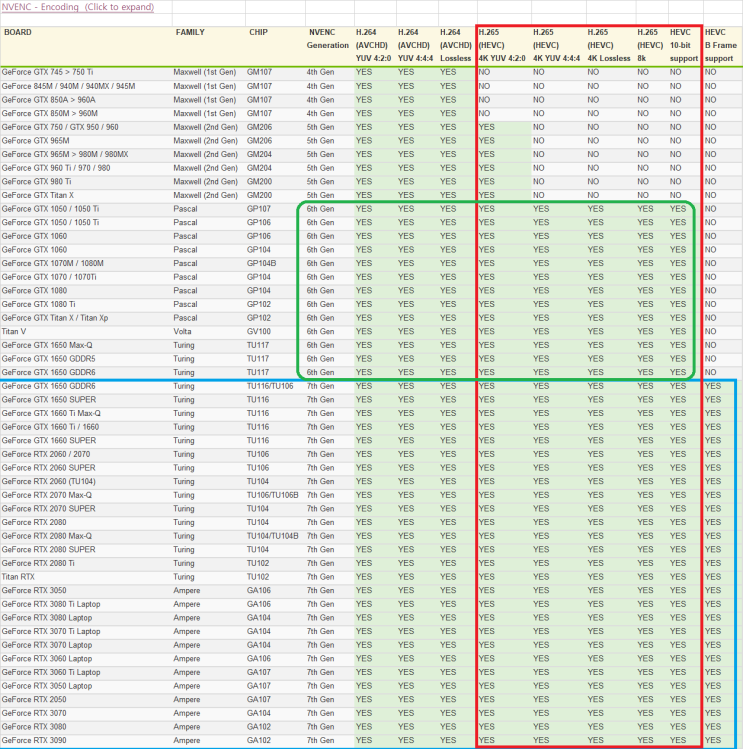Select the GeForce RTX 2070 SUPER cell
Image resolution: width=743 pixels, height=749 pixels.
coord(48,508)
